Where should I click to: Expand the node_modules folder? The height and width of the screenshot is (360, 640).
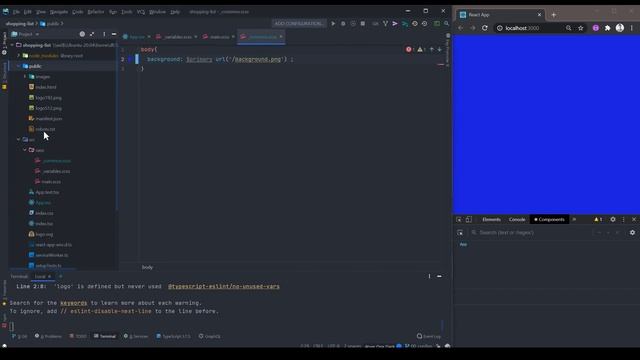click(18, 56)
